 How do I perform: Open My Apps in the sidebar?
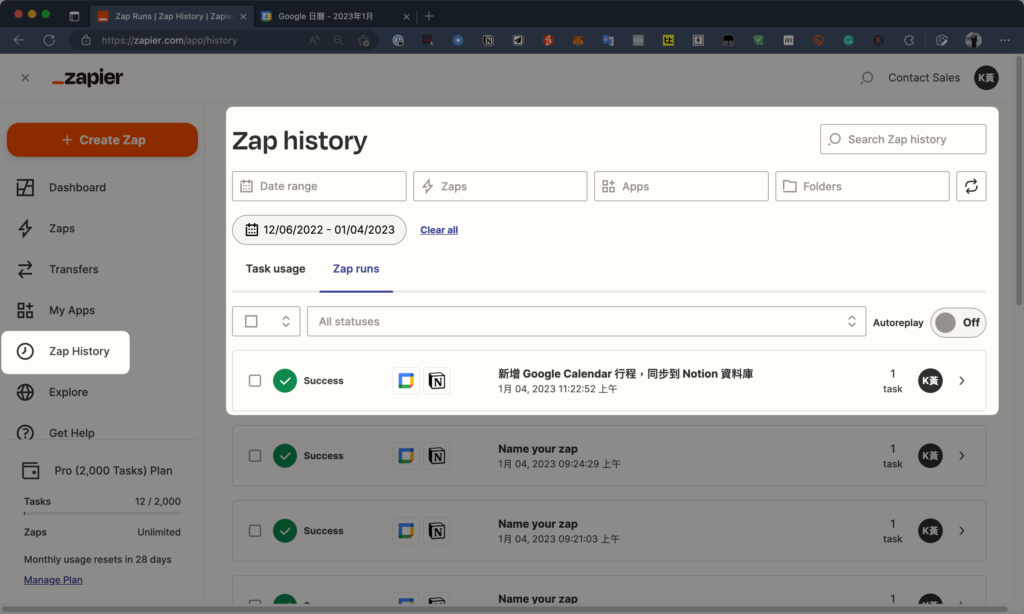point(71,310)
